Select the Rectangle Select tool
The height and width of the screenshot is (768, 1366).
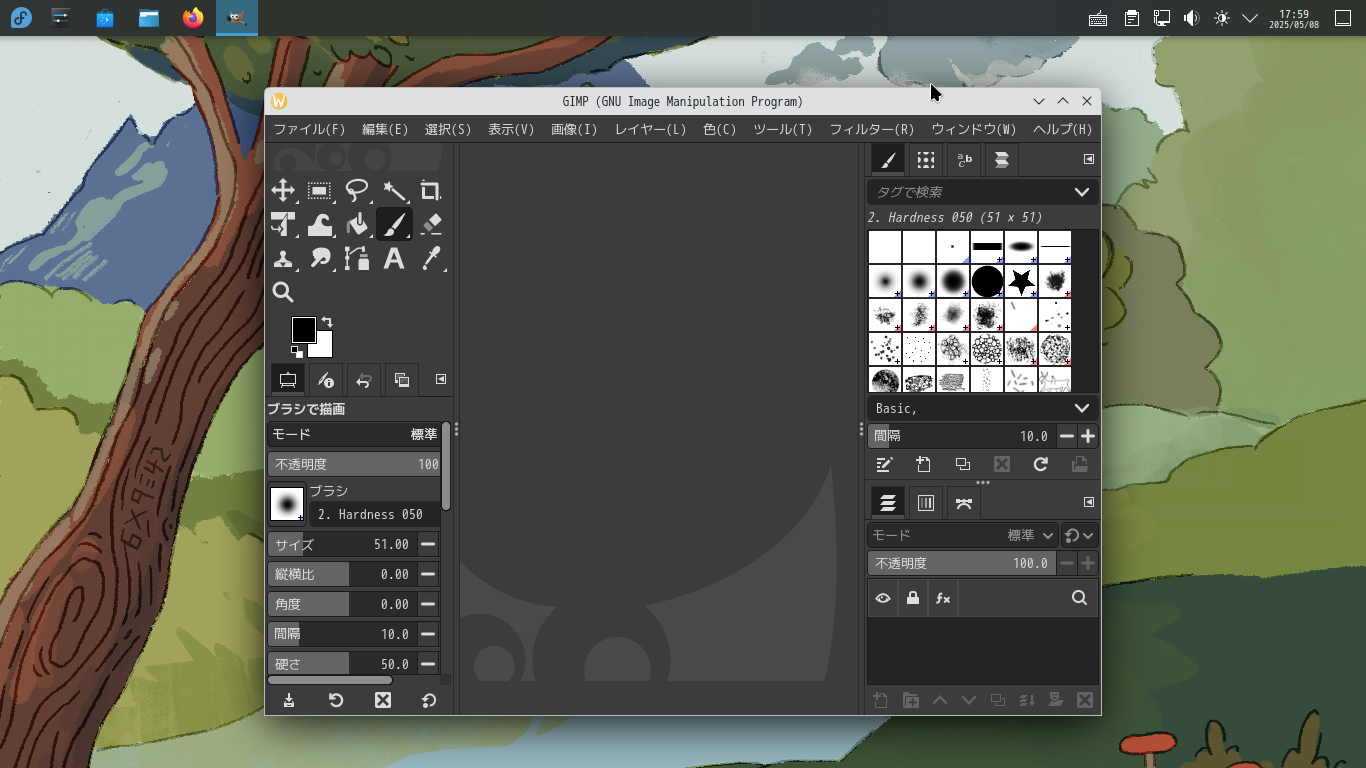click(x=320, y=191)
